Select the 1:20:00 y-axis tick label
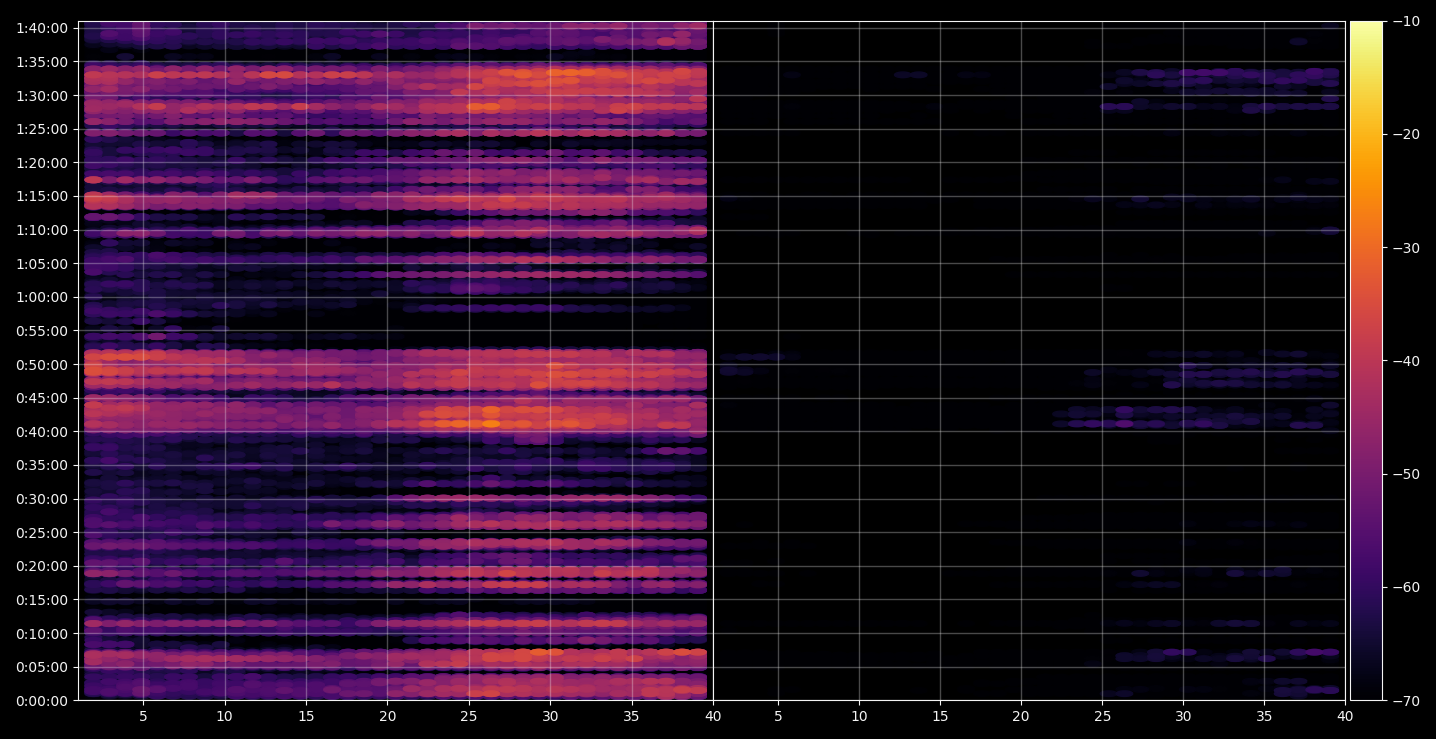The width and height of the screenshot is (1436, 739). [x=42, y=163]
